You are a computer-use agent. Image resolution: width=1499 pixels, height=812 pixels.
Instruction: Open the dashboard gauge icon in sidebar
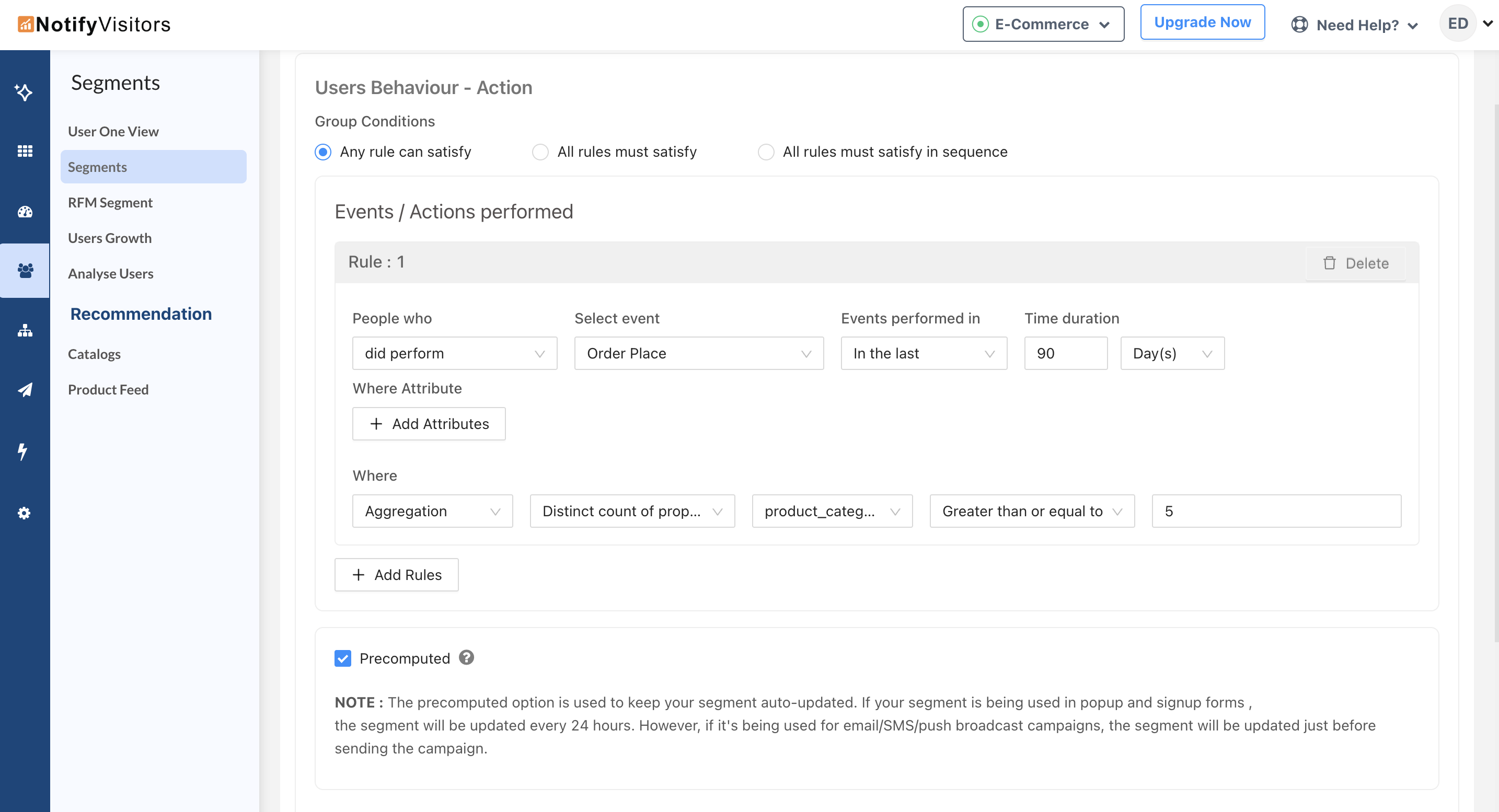[25, 212]
